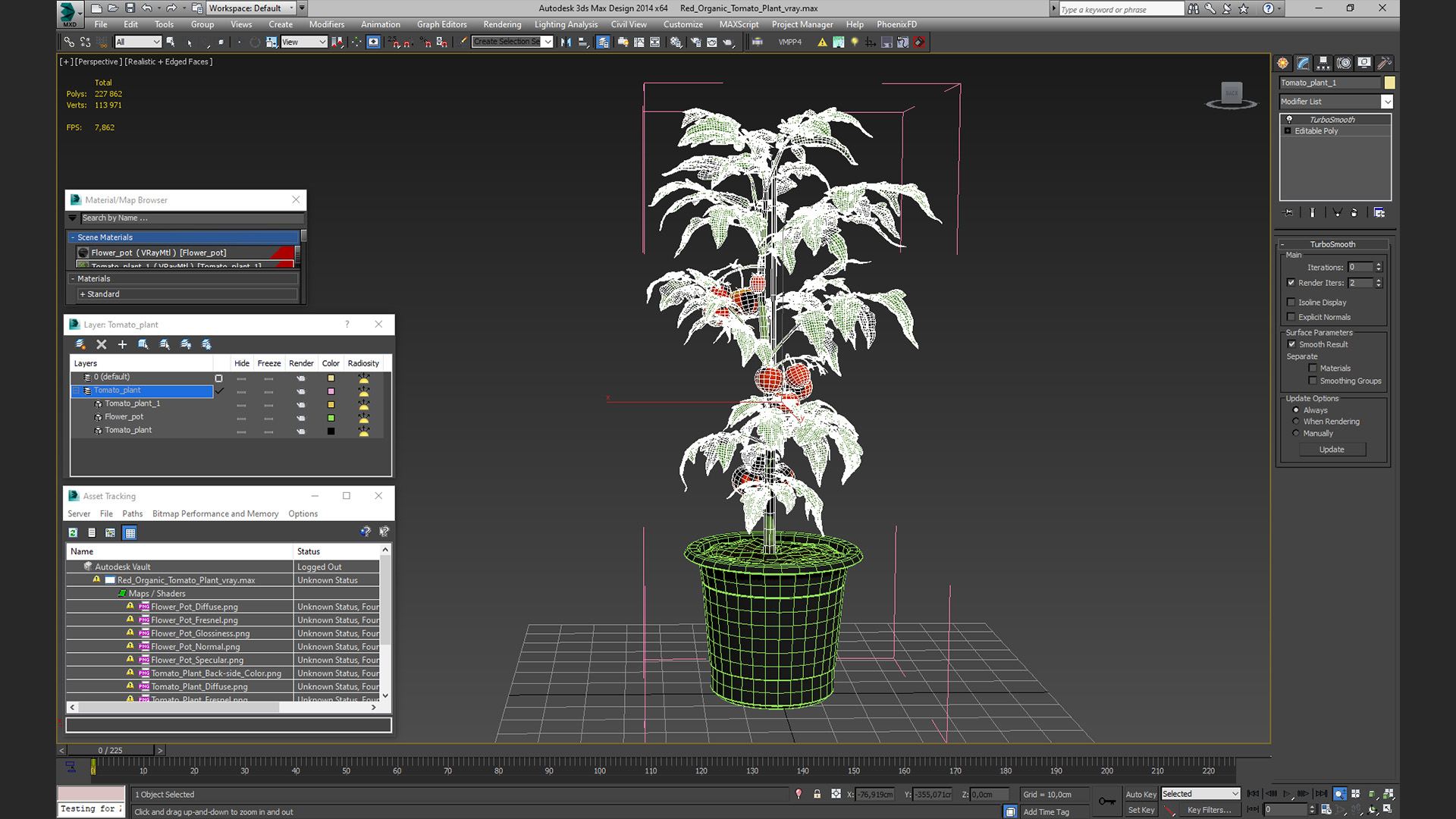The height and width of the screenshot is (819, 1456).
Task: Open the Display command panel tab
Action: pyautogui.click(x=1364, y=63)
